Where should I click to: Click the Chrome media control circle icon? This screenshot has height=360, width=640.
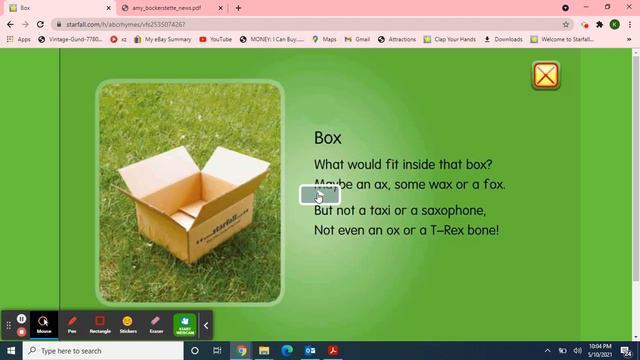(565, 8)
